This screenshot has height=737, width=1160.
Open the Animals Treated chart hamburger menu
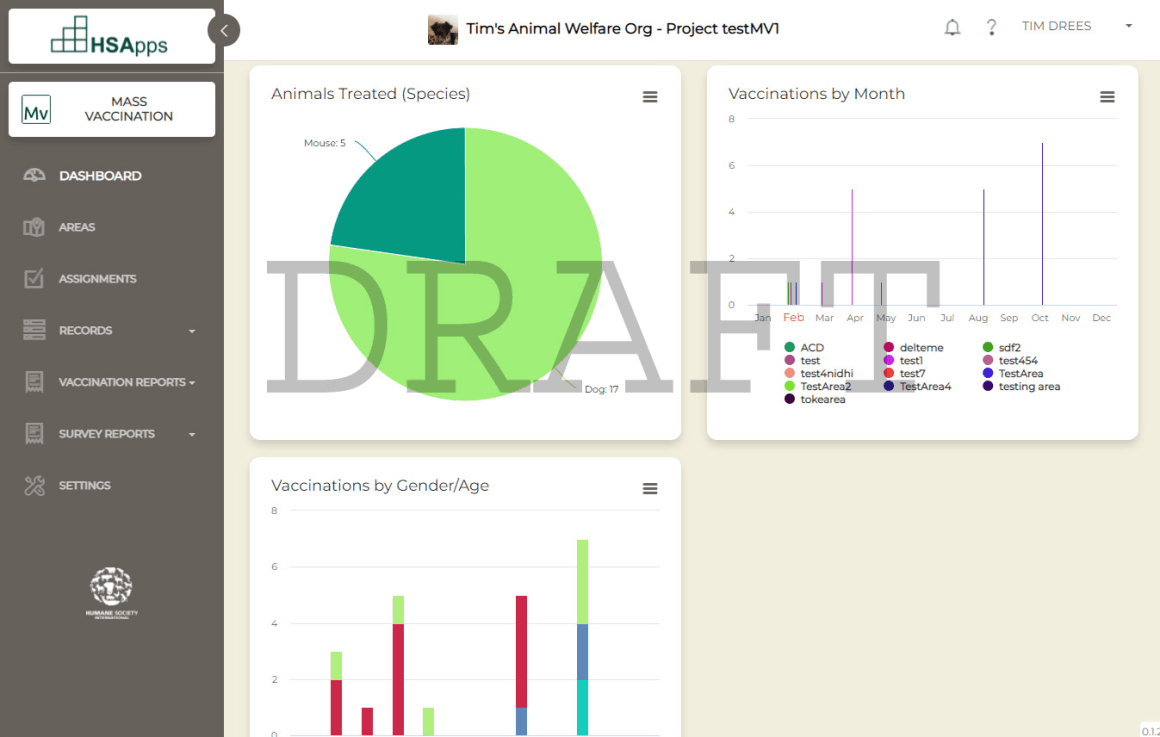coord(650,96)
